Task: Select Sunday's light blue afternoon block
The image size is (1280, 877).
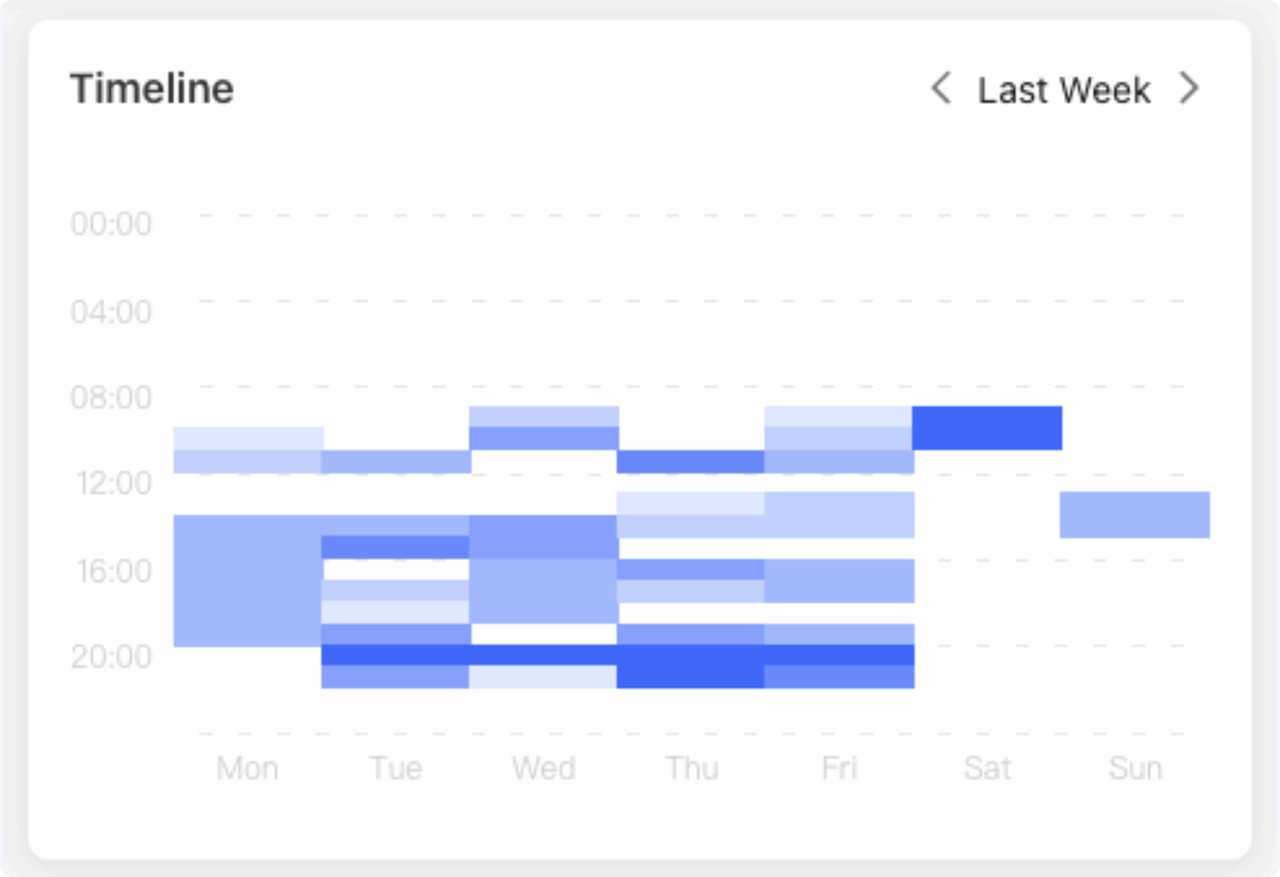Action: 1135,515
